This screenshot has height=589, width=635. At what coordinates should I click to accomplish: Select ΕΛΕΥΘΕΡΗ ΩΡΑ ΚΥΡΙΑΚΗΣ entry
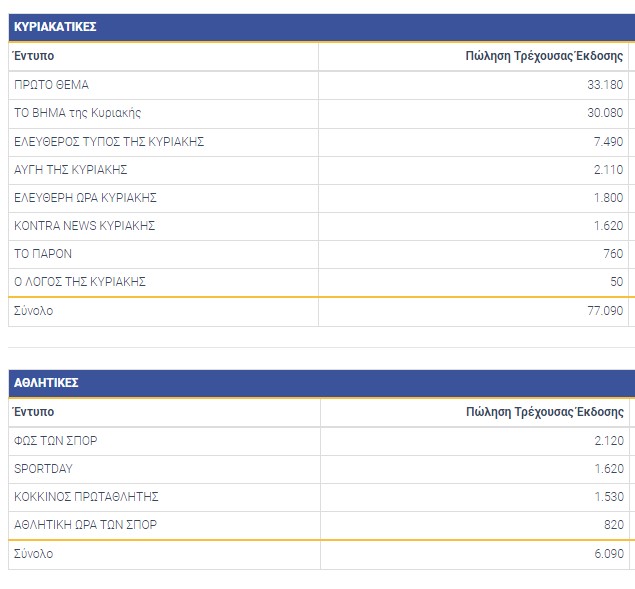tap(85, 198)
